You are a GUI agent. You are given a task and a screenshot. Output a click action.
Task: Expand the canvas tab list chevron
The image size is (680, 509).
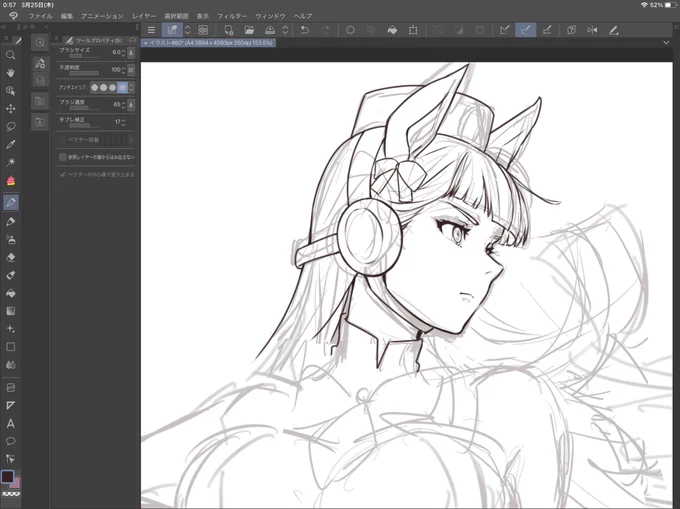[x=666, y=42]
